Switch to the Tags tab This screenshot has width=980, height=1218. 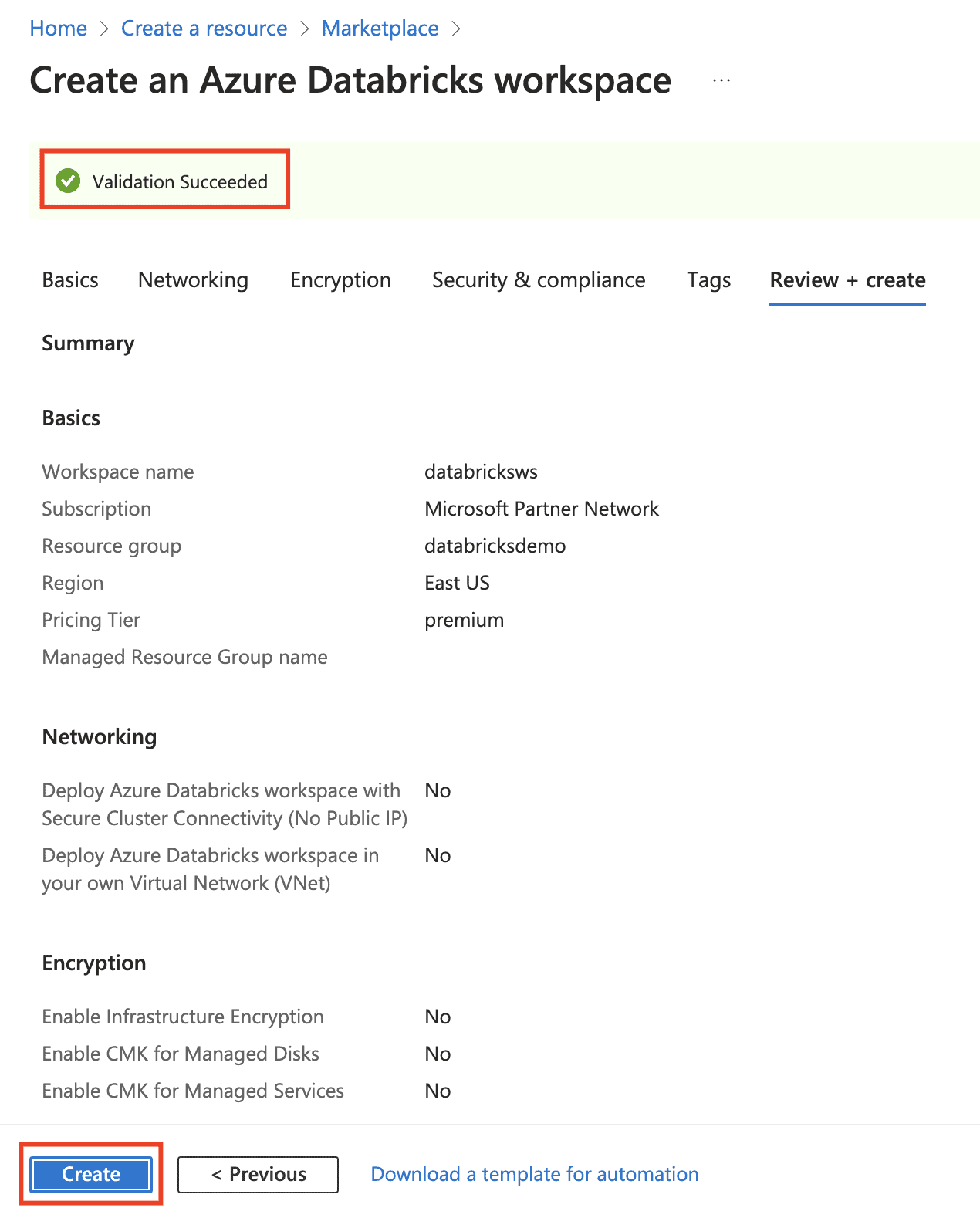(x=708, y=280)
